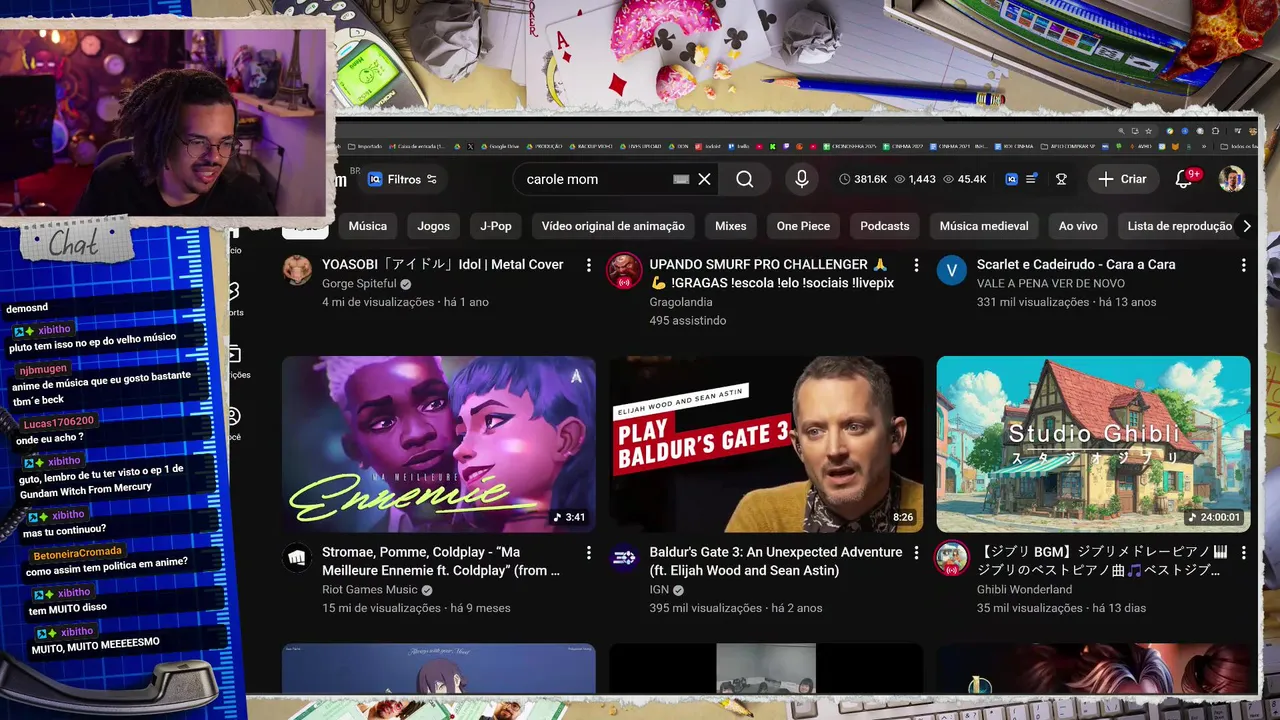Click the 'V' avatar of VALE A PENA VER DE NOVO
This screenshot has height=720, width=1280.
[x=952, y=270]
